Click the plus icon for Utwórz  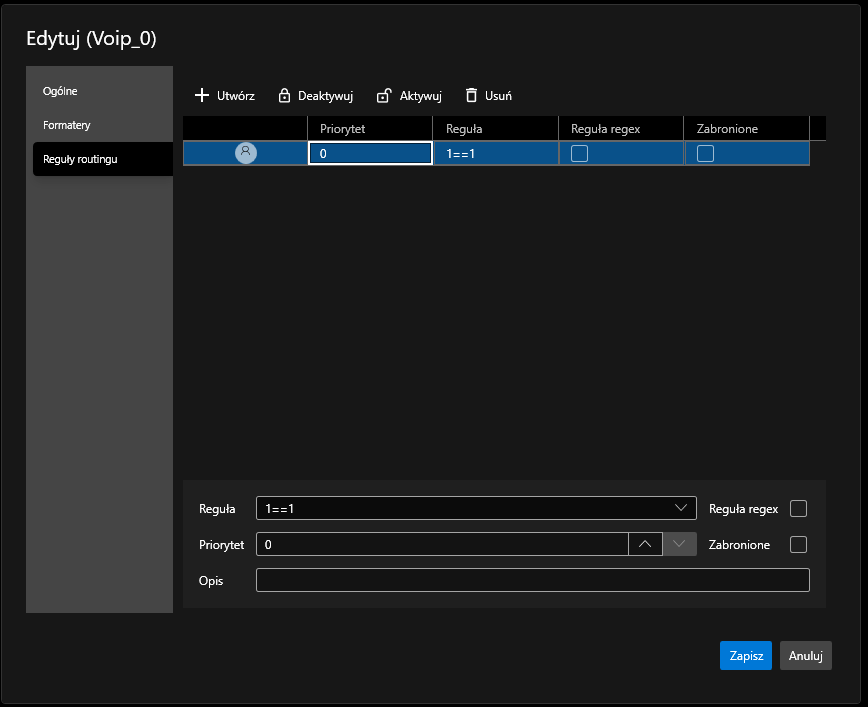(x=201, y=96)
